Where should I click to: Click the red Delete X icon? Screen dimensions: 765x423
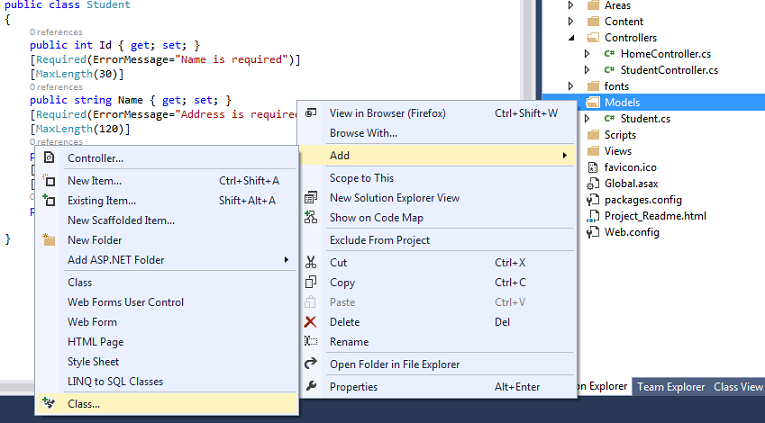point(310,322)
